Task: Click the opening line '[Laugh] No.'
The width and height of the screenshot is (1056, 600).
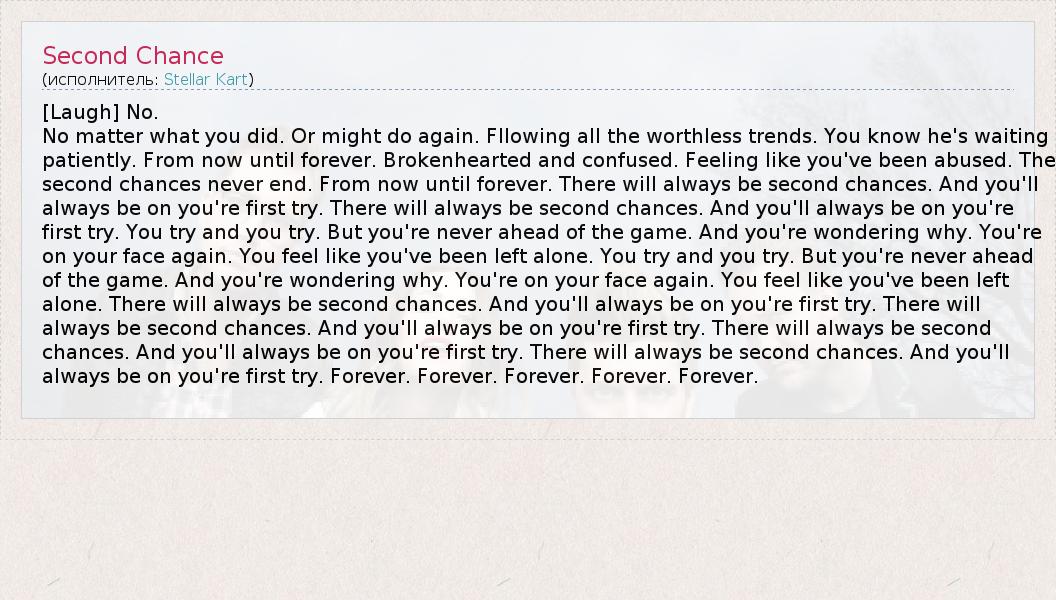Action: [100, 112]
